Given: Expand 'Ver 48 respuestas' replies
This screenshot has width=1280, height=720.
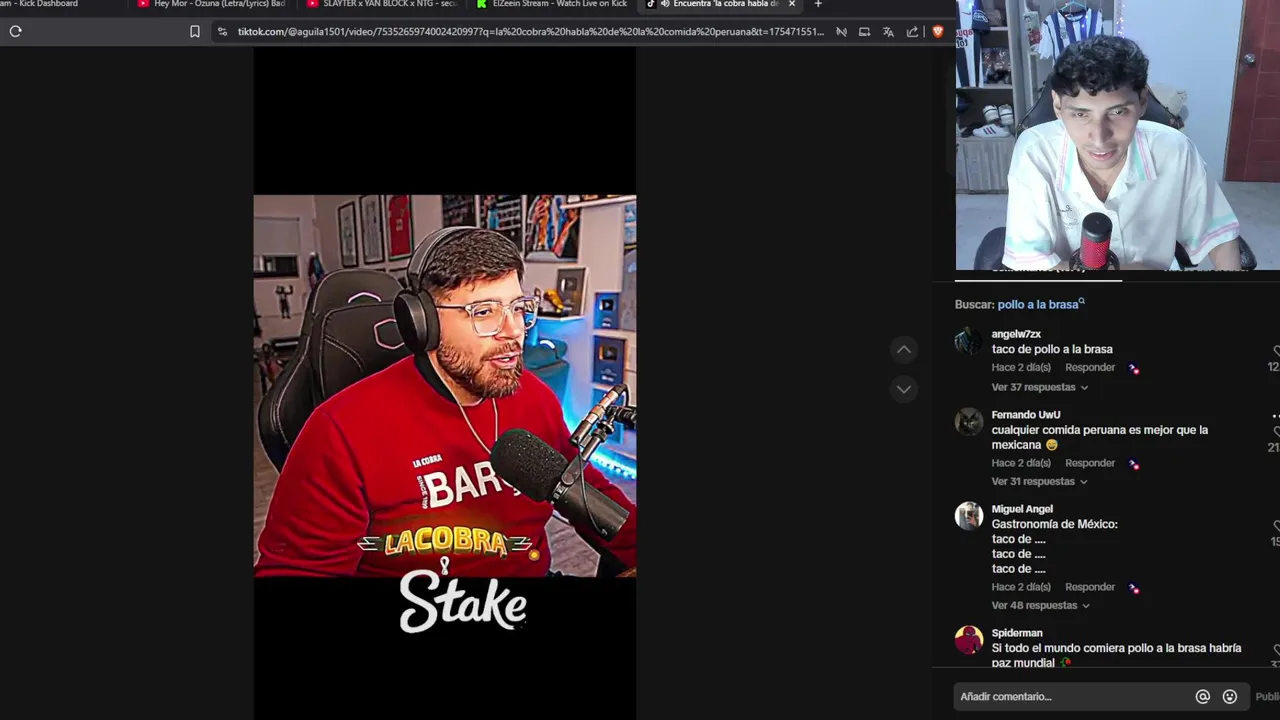Looking at the screenshot, I should coord(1040,606).
